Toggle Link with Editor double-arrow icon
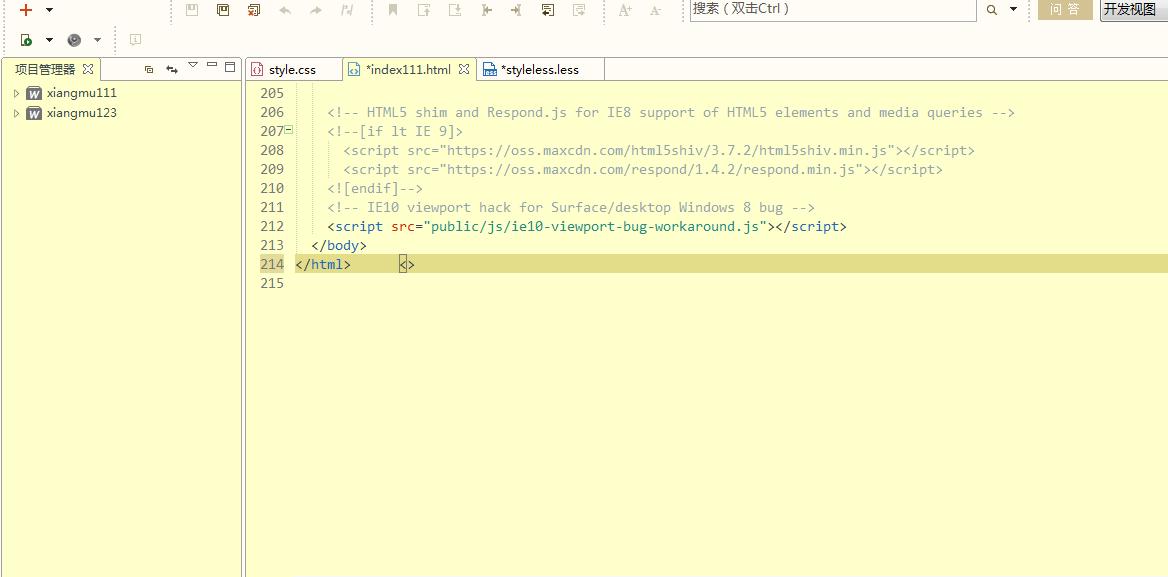The width and height of the screenshot is (1168, 577). pos(172,69)
